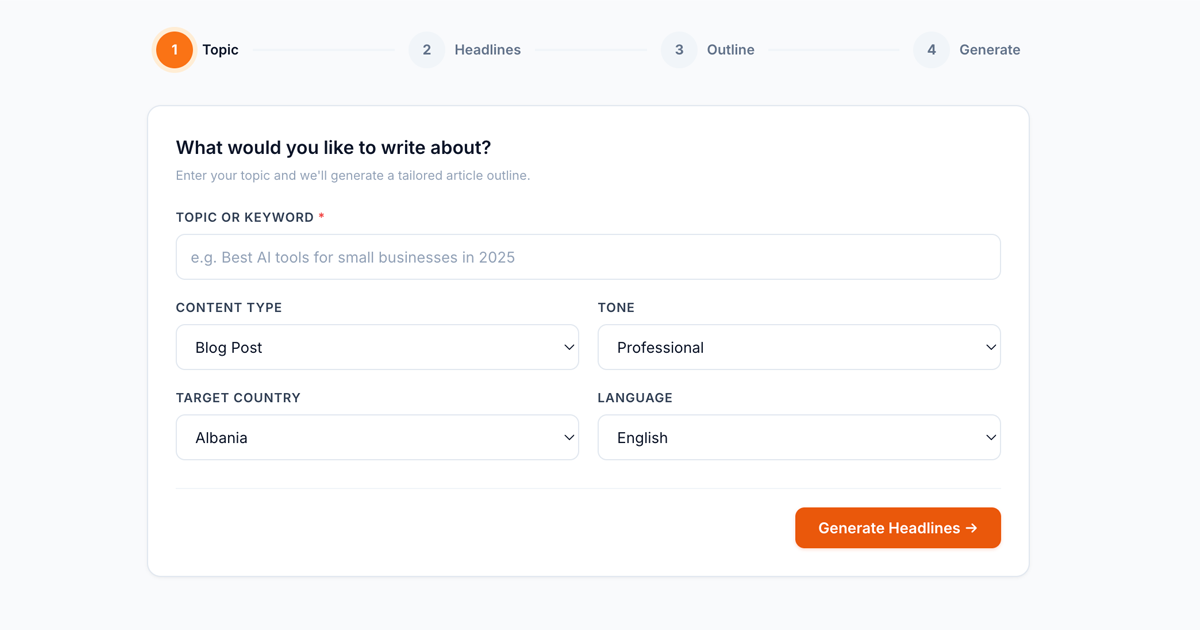Viewport: 1200px width, 630px height.
Task: Switch to the Outline step label
Action: (x=730, y=50)
